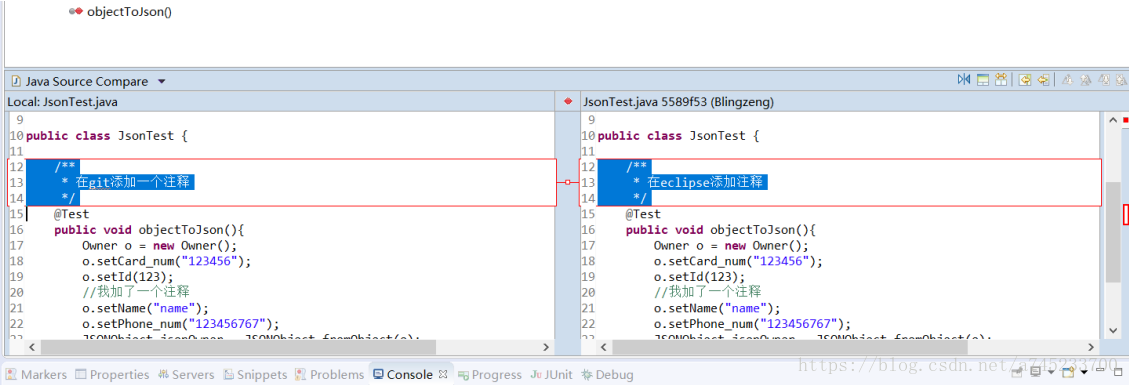Viewport: 1129px width, 385px height.
Task: Click 'public class JsonTest {' in right pane
Action: (x=679, y=135)
